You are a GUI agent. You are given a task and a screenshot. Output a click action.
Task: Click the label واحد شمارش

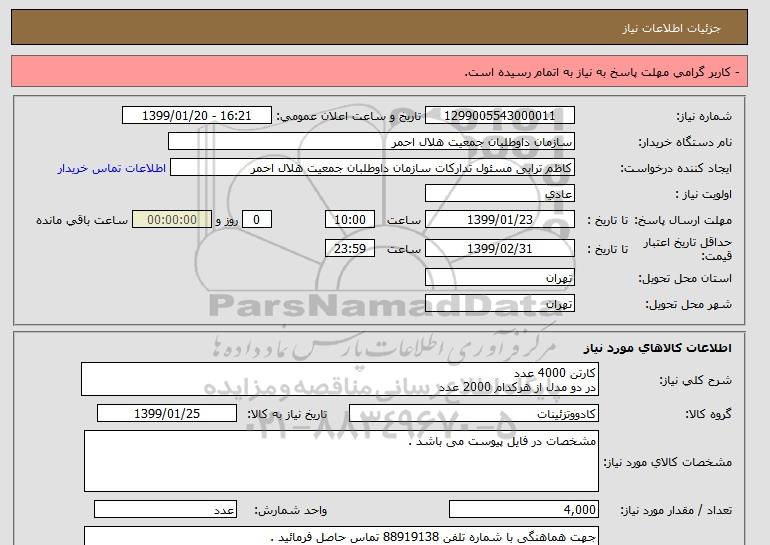click(291, 511)
